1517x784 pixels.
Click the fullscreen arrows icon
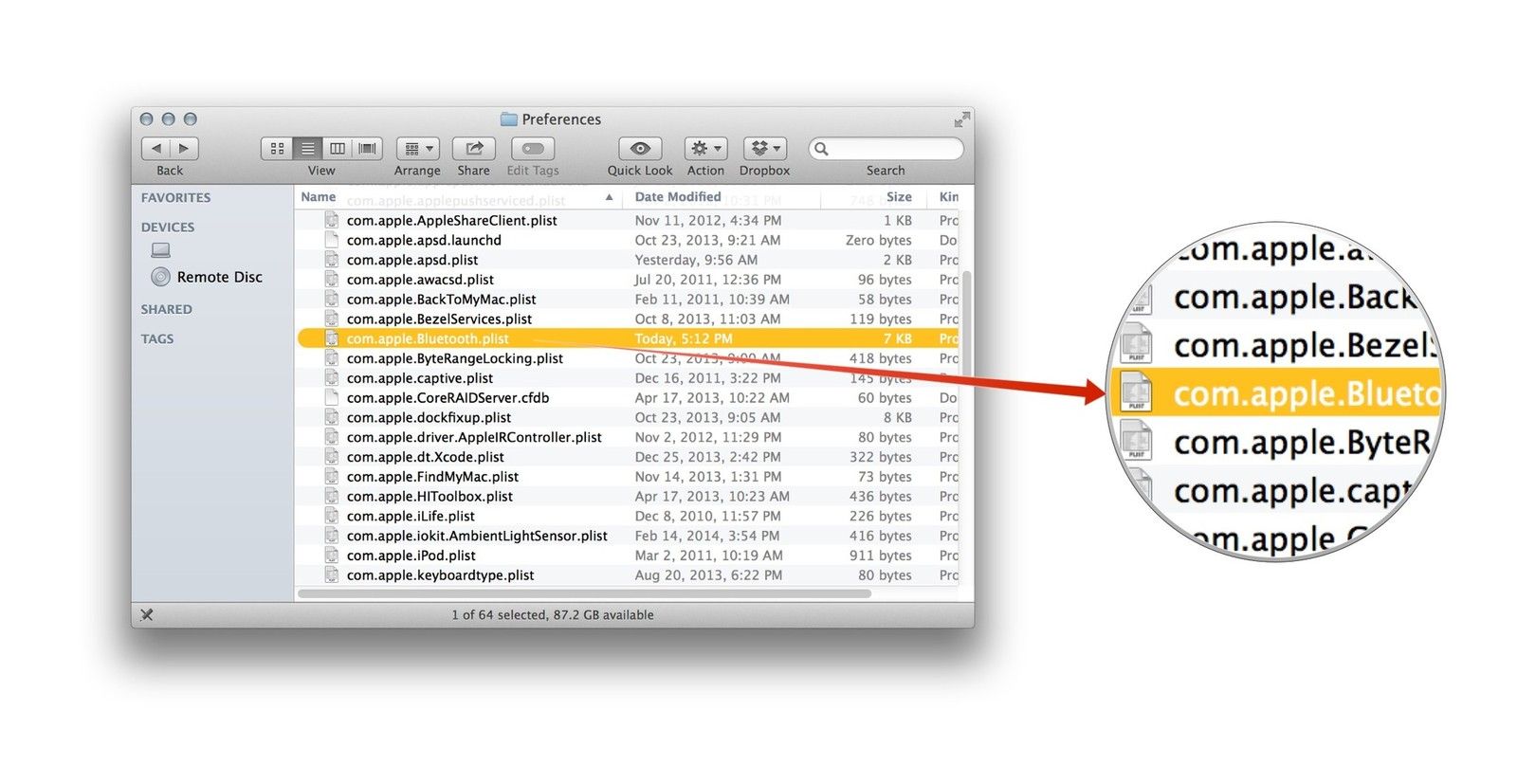[961, 119]
